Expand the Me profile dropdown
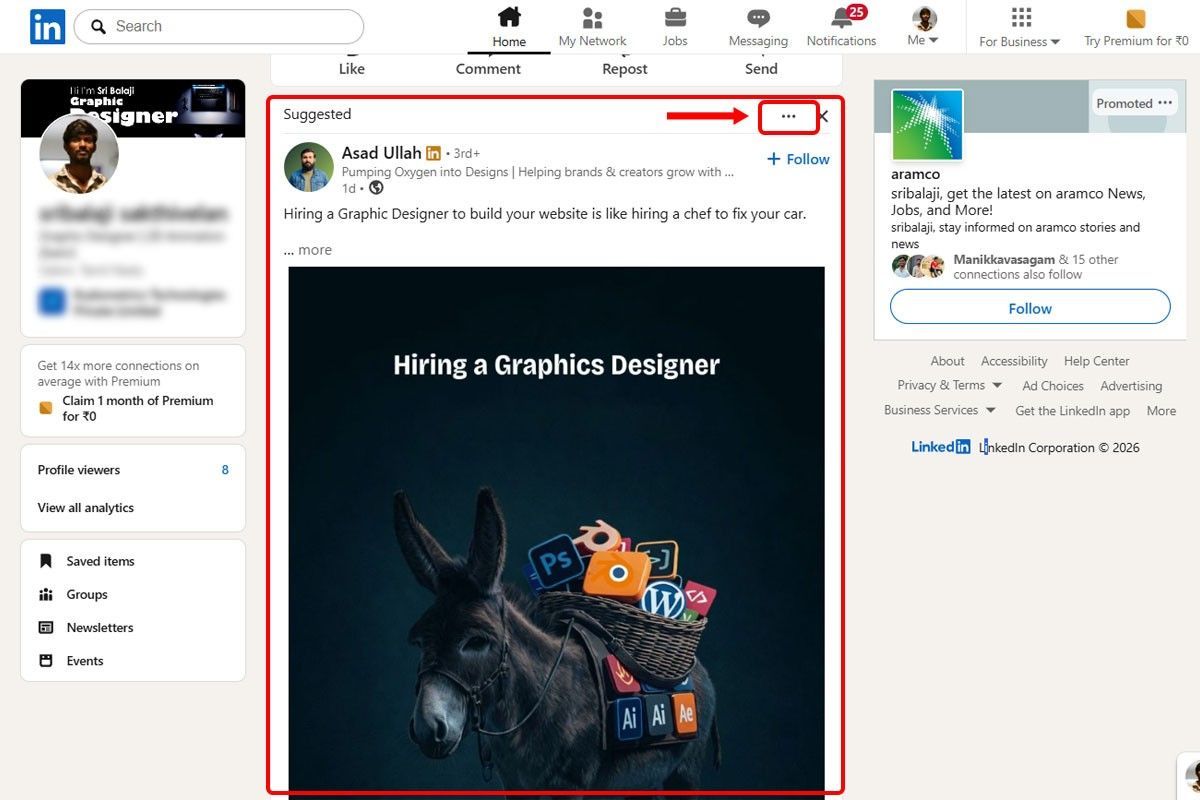This screenshot has width=1200, height=800. pyautogui.click(x=923, y=27)
